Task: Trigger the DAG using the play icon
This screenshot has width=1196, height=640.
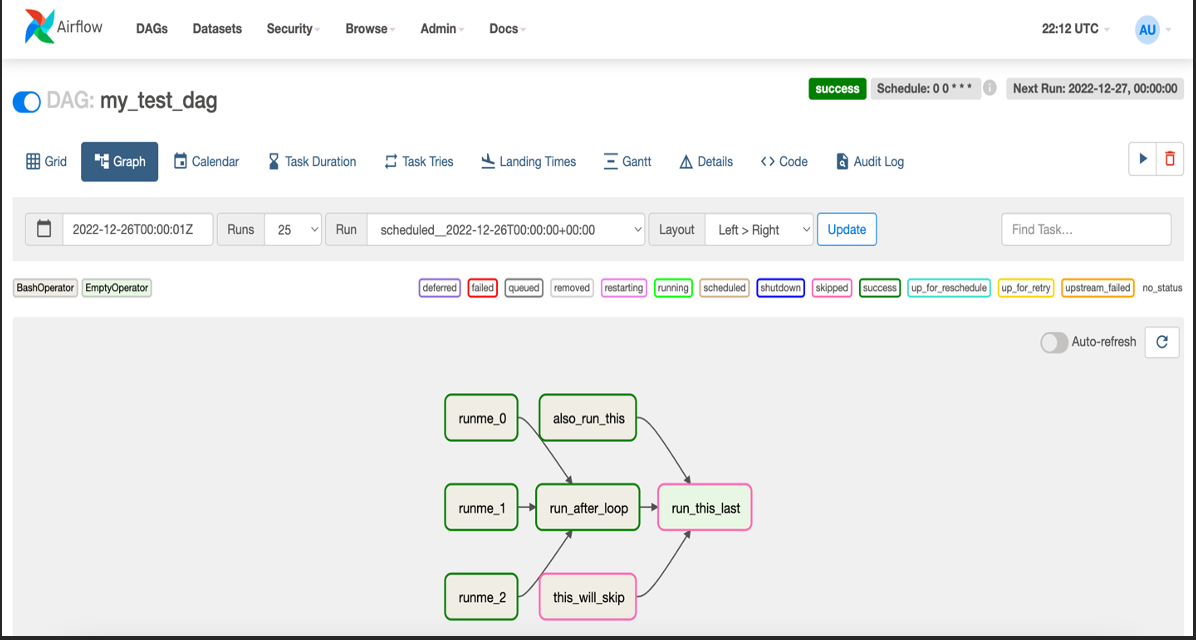Action: (x=1142, y=159)
